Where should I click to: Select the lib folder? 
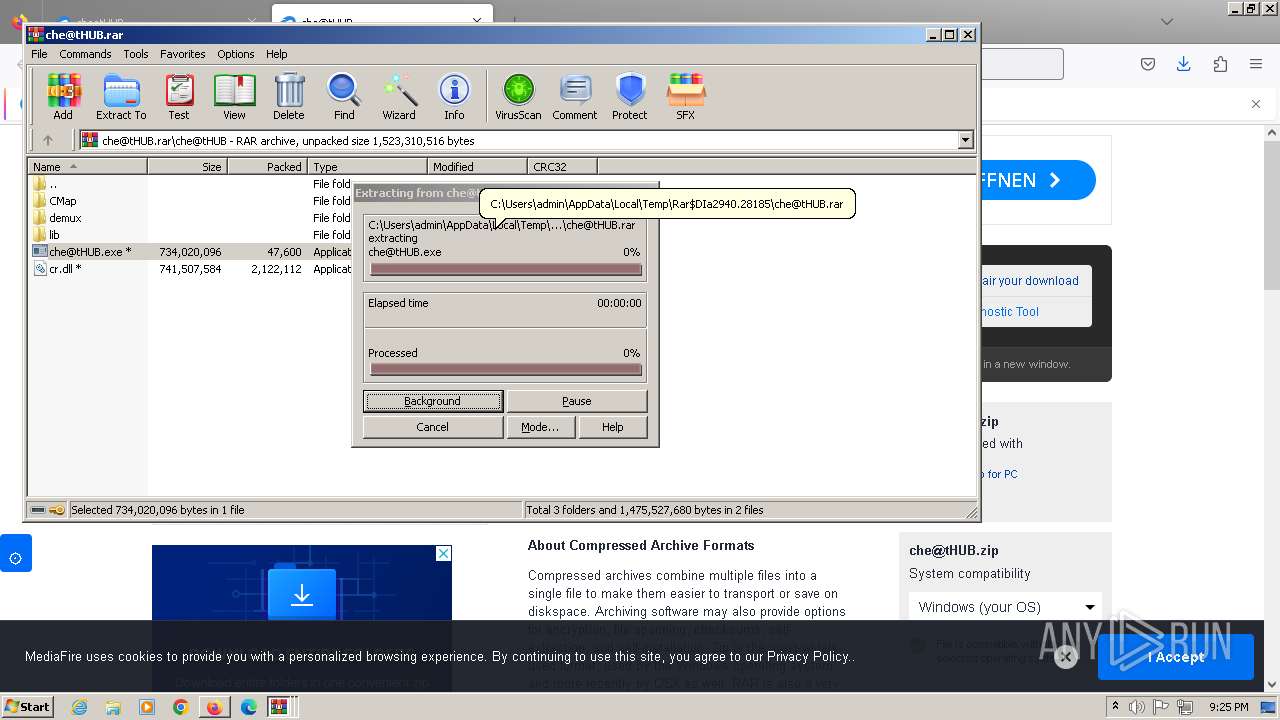click(x=54, y=235)
